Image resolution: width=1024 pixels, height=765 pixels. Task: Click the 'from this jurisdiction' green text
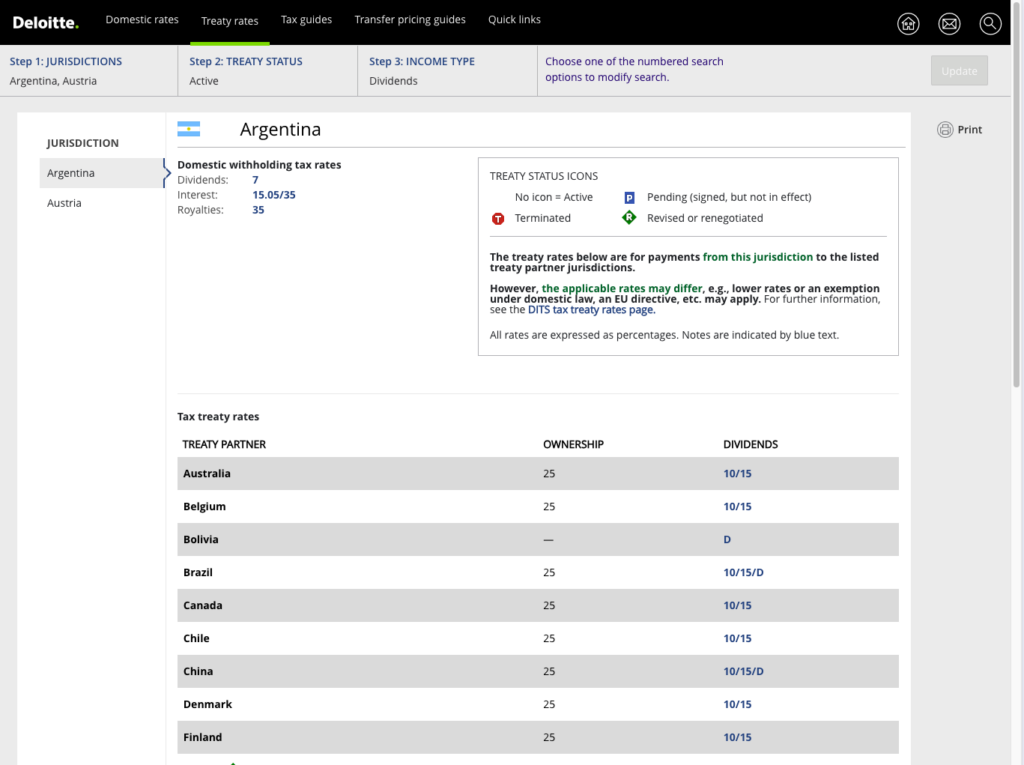pos(758,257)
